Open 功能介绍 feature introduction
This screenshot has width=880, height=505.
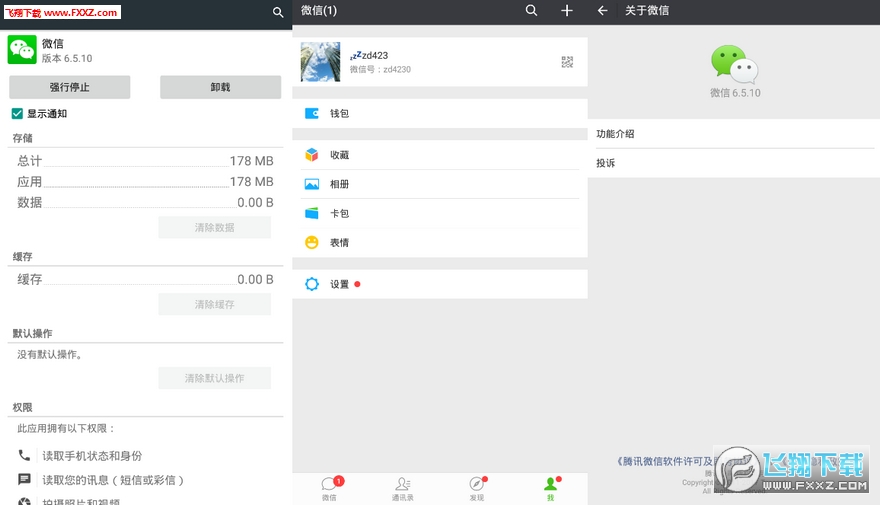[734, 134]
